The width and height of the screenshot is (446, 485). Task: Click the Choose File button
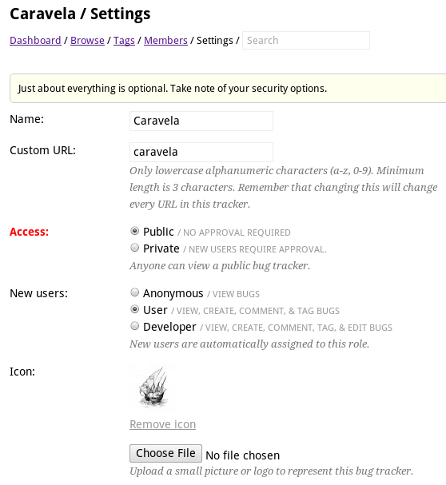tap(165, 453)
